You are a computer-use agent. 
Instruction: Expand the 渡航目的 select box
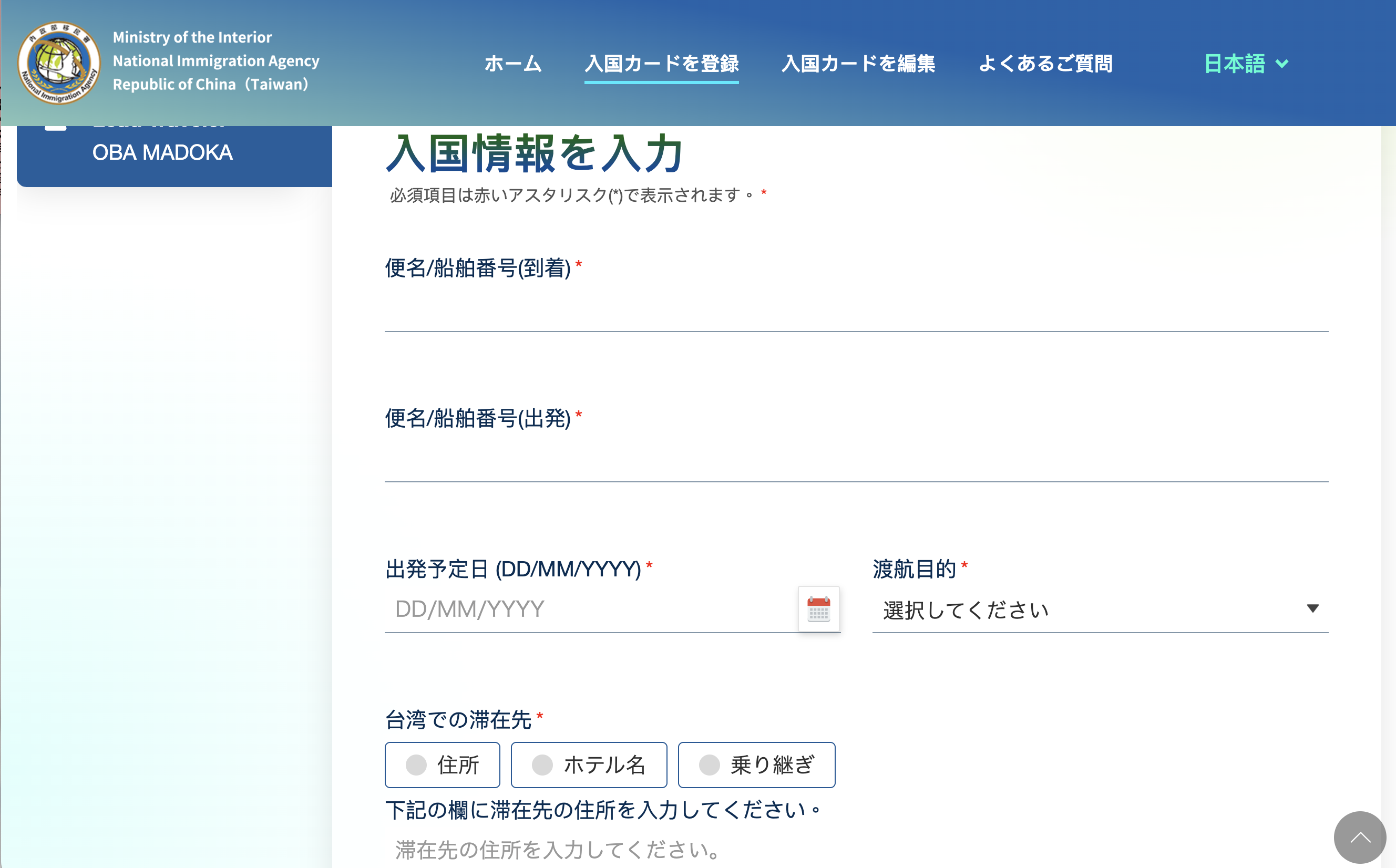click(x=1091, y=609)
